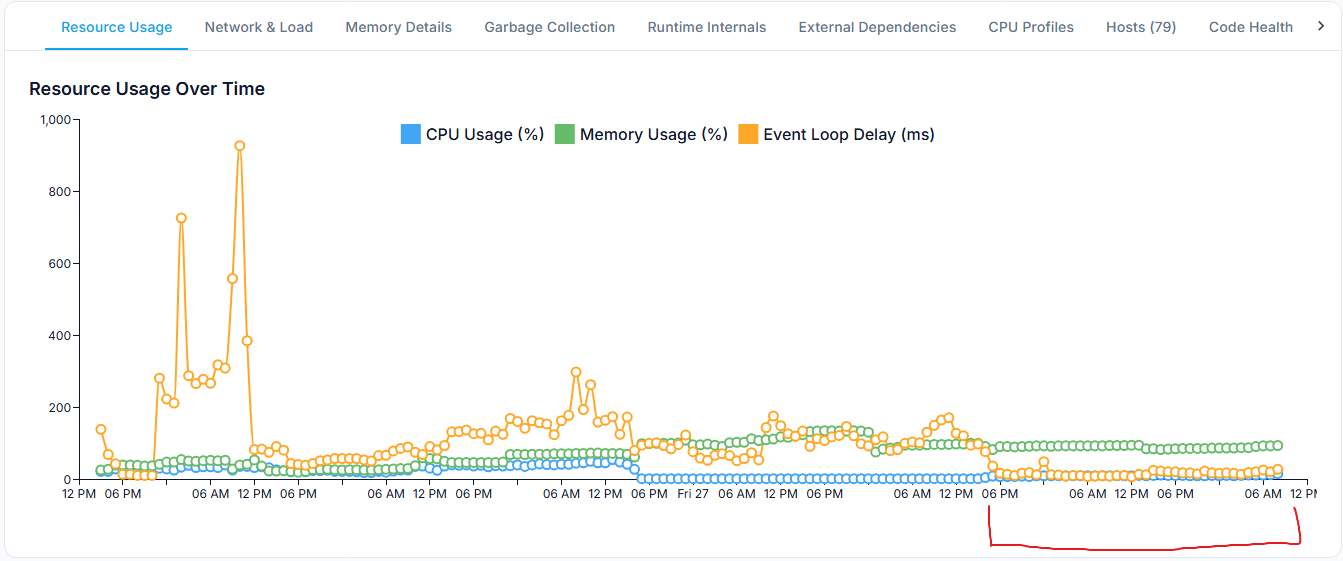Select the Resource Usage tab

coord(116,27)
